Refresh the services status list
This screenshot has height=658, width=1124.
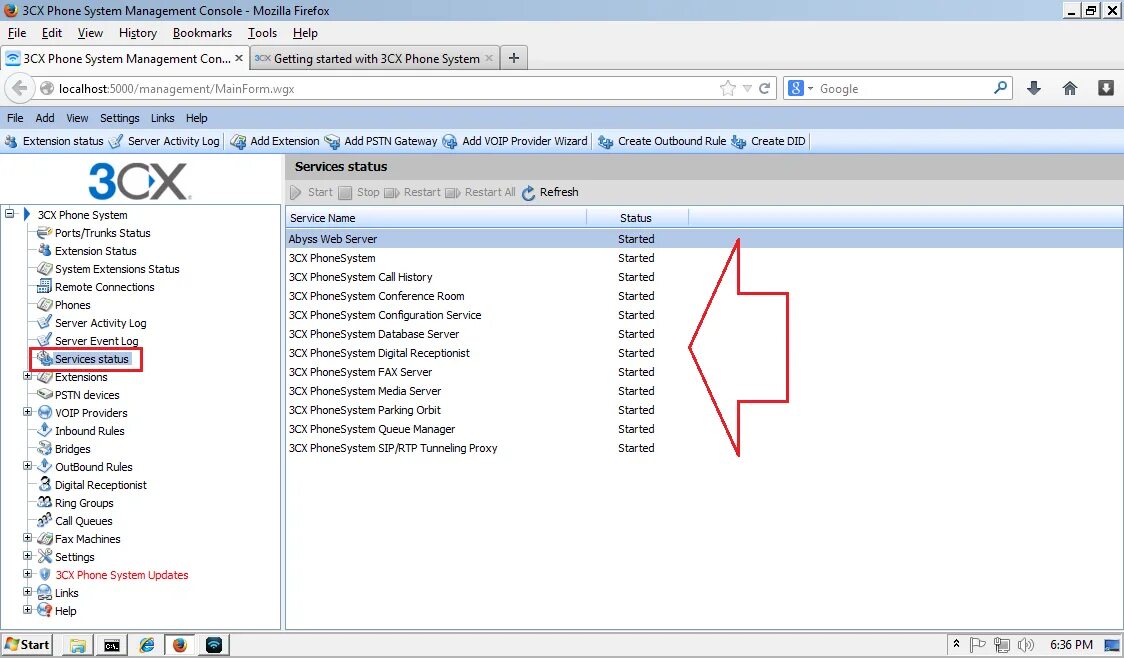pos(550,192)
